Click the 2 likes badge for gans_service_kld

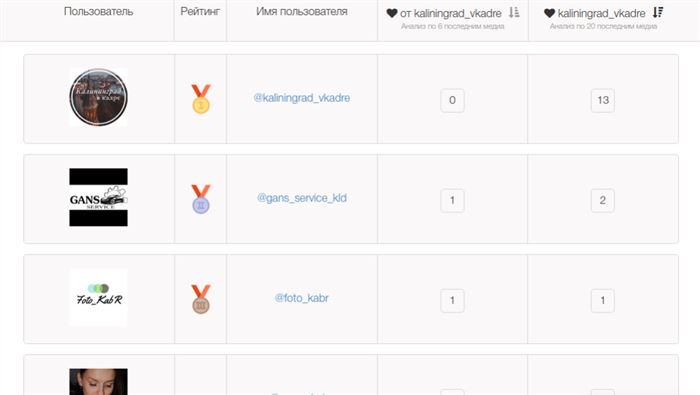coord(603,200)
